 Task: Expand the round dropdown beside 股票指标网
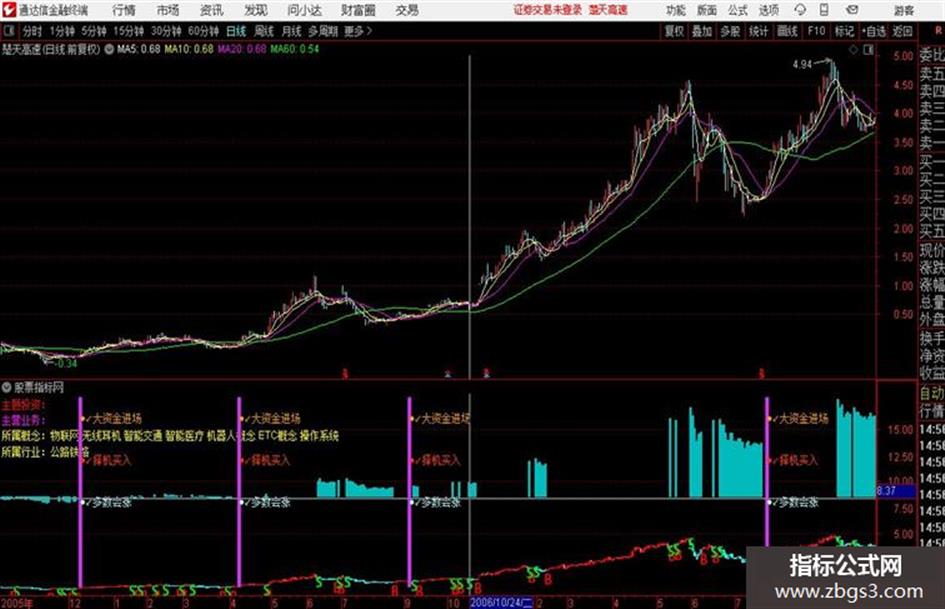coord(7,387)
